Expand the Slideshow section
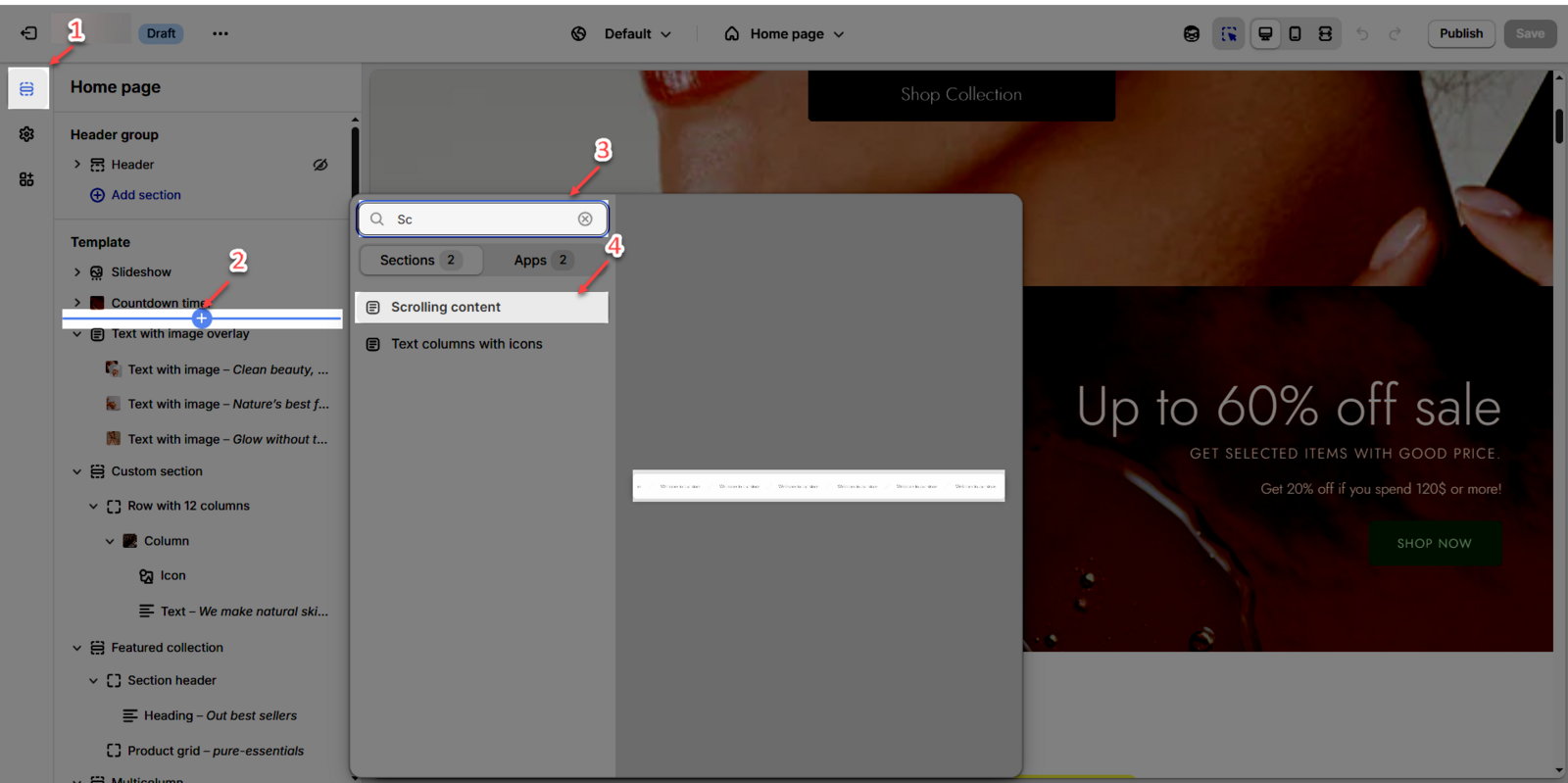This screenshot has height=783, width=1568. point(77,272)
